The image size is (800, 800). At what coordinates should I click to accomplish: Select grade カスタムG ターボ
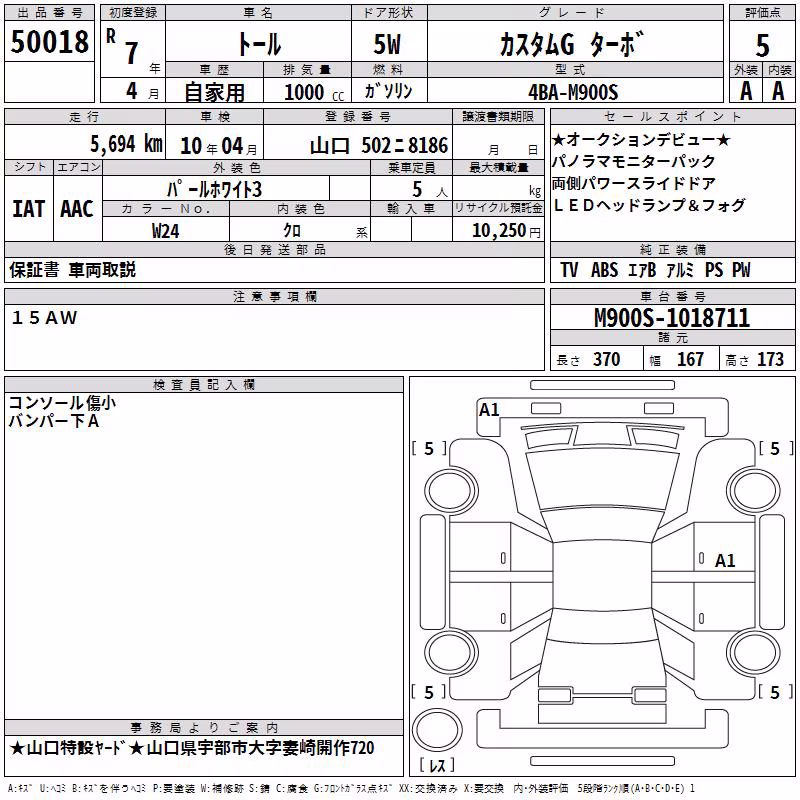[x=572, y=44]
